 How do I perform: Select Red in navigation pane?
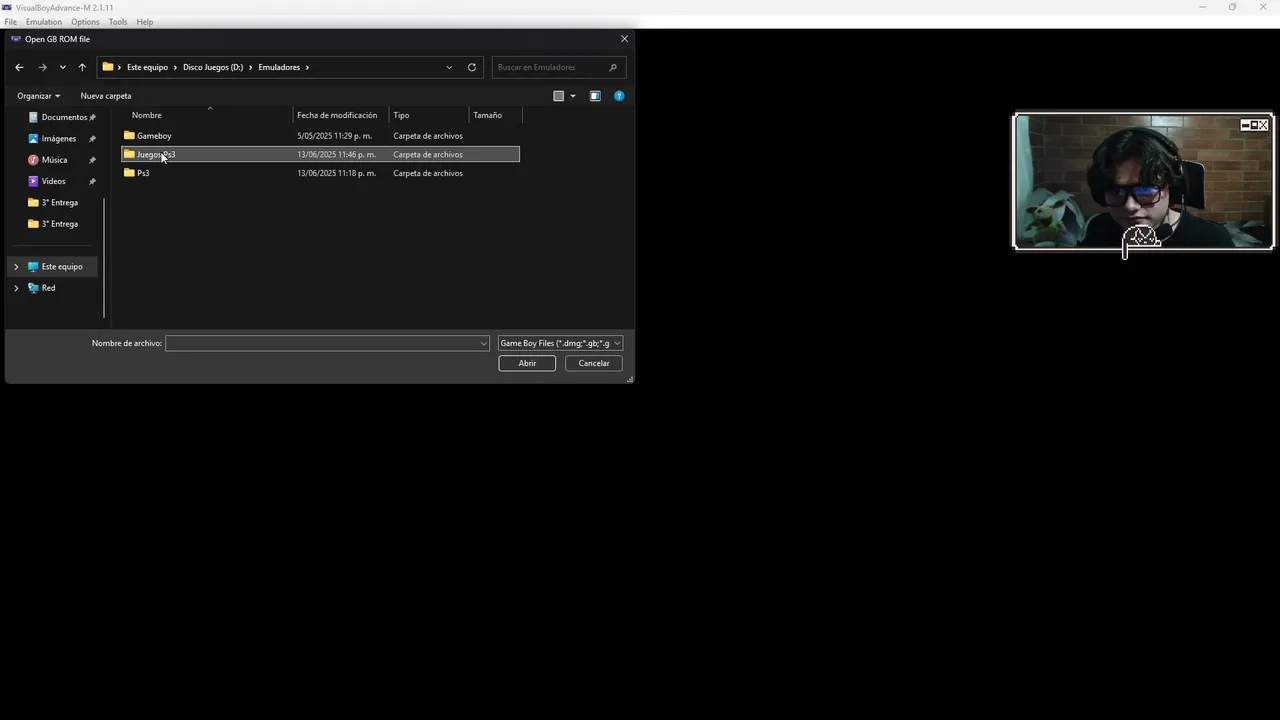(x=48, y=288)
